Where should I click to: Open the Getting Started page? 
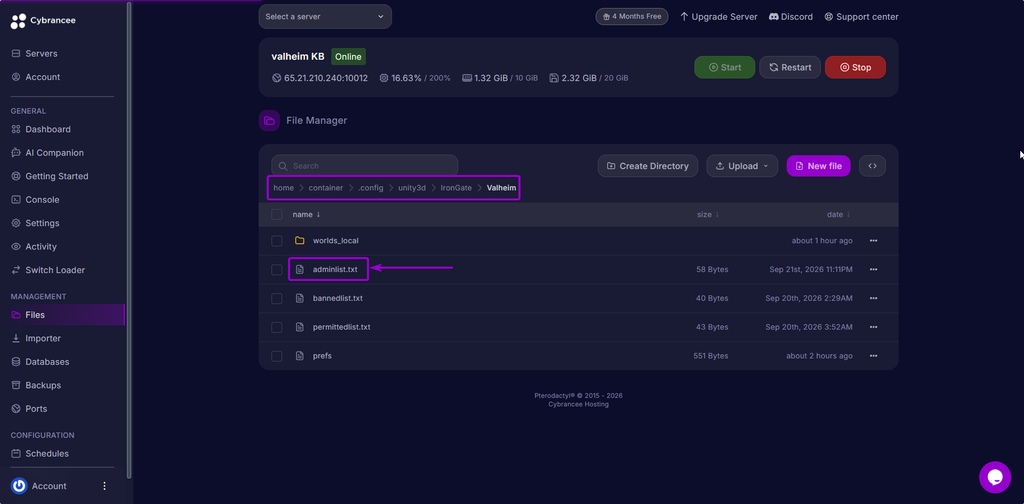[x=56, y=176]
